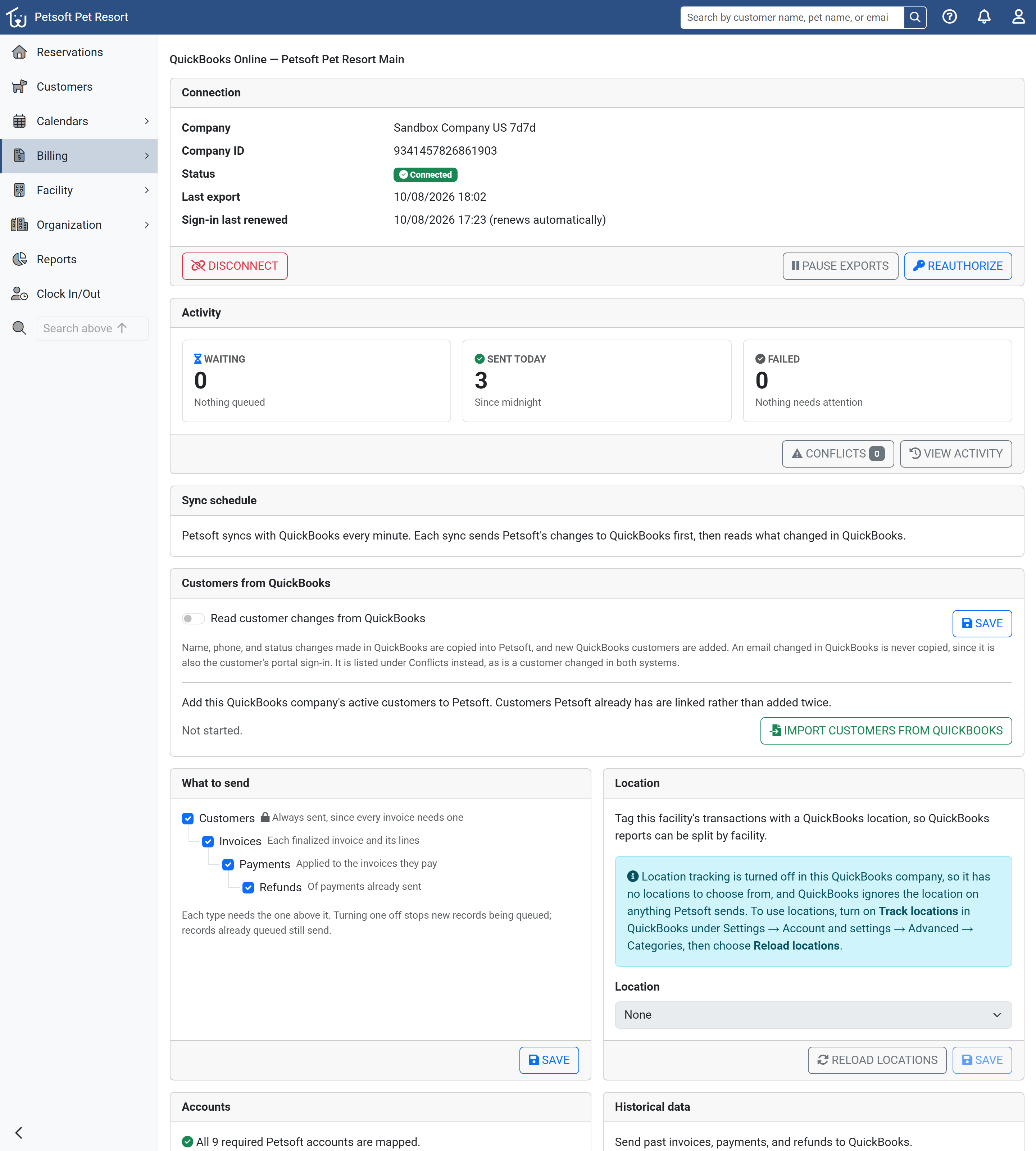Click the Organization buildings icon

[19, 225]
